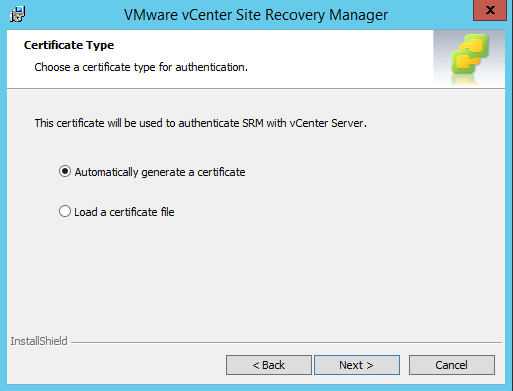The height and width of the screenshot is (391, 513).
Task: Go back with the < Back button
Action: coord(269,365)
